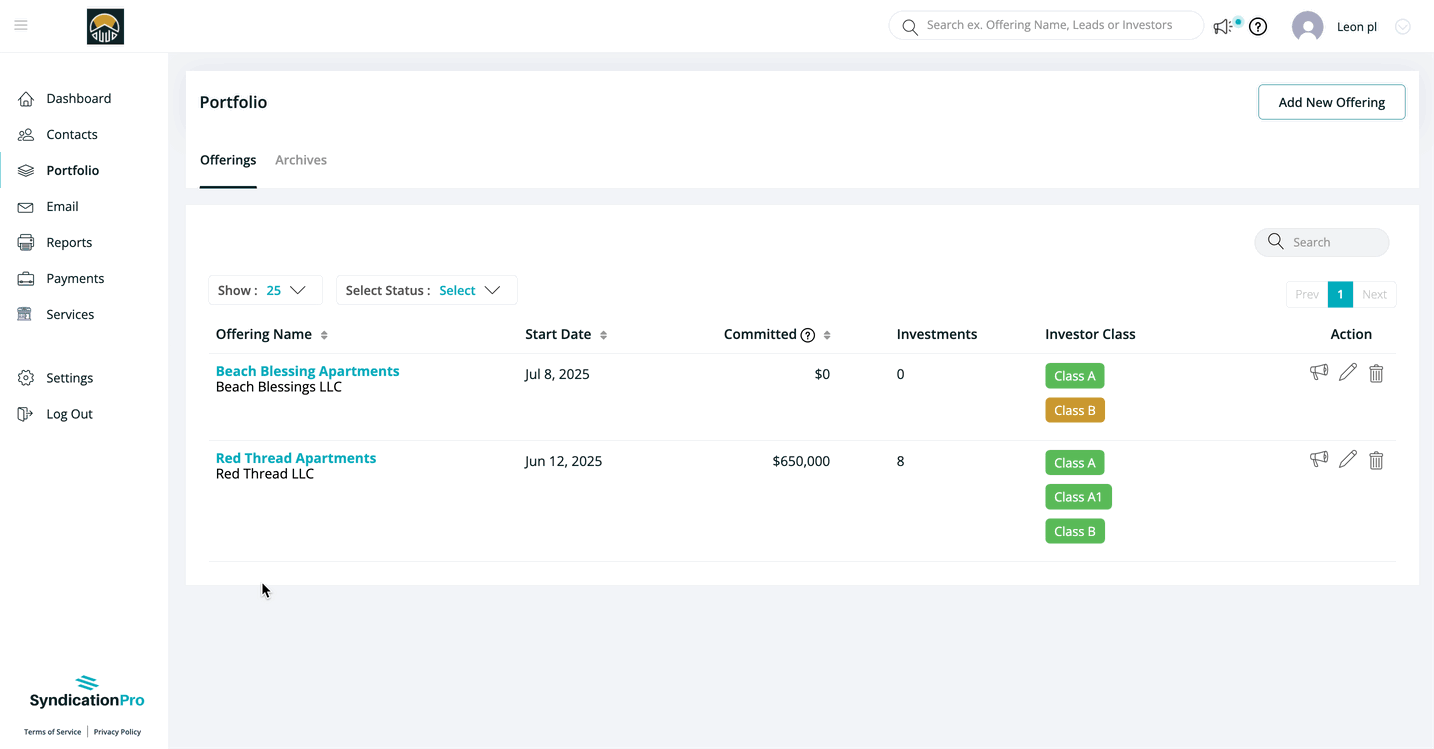Image resolution: width=1434 pixels, height=749 pixels.
Task: Expand the account dropdown next to Leon pl
Action: [x=1402, y=26]
